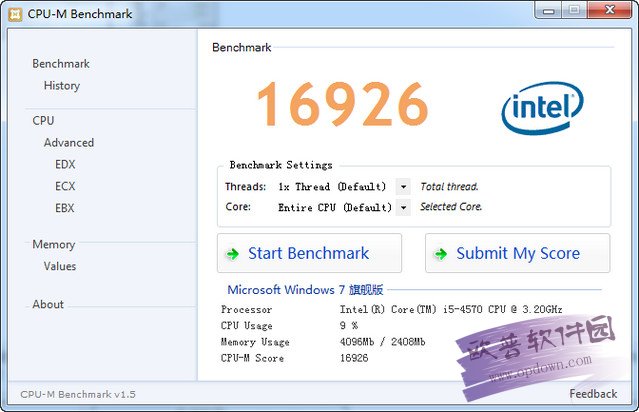Click the 'Total thread.' hint text
This screenshot has width=639, height=412.
coord(449,187)
